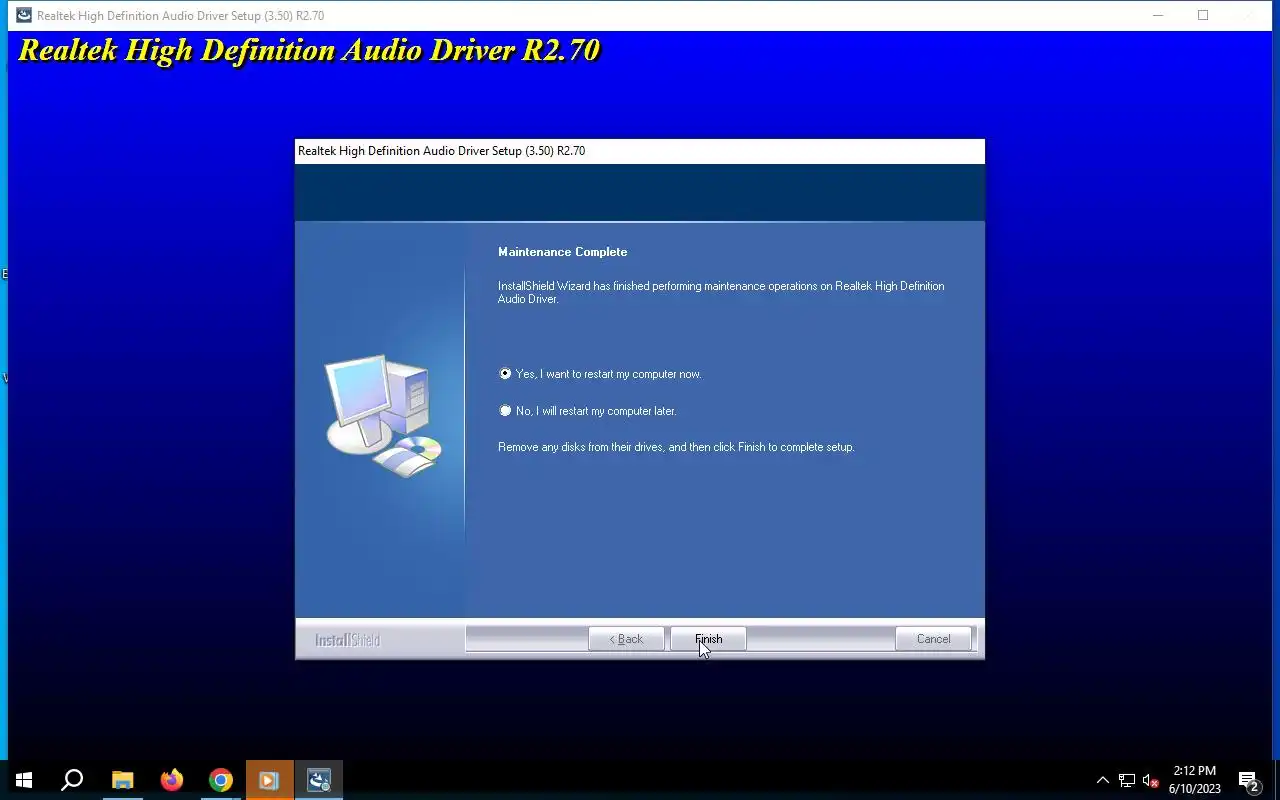Show hidden system tray icons
This screenshot has height=800, width=1280.
pyautogui.click(x=1103, y=780)
